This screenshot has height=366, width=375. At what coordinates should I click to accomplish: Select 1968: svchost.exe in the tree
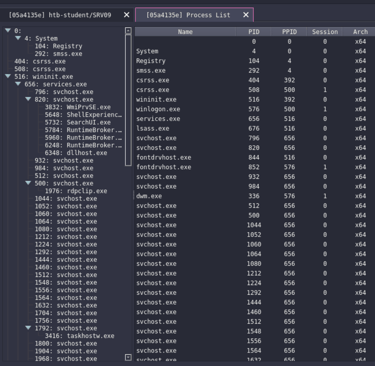[66, 359]
